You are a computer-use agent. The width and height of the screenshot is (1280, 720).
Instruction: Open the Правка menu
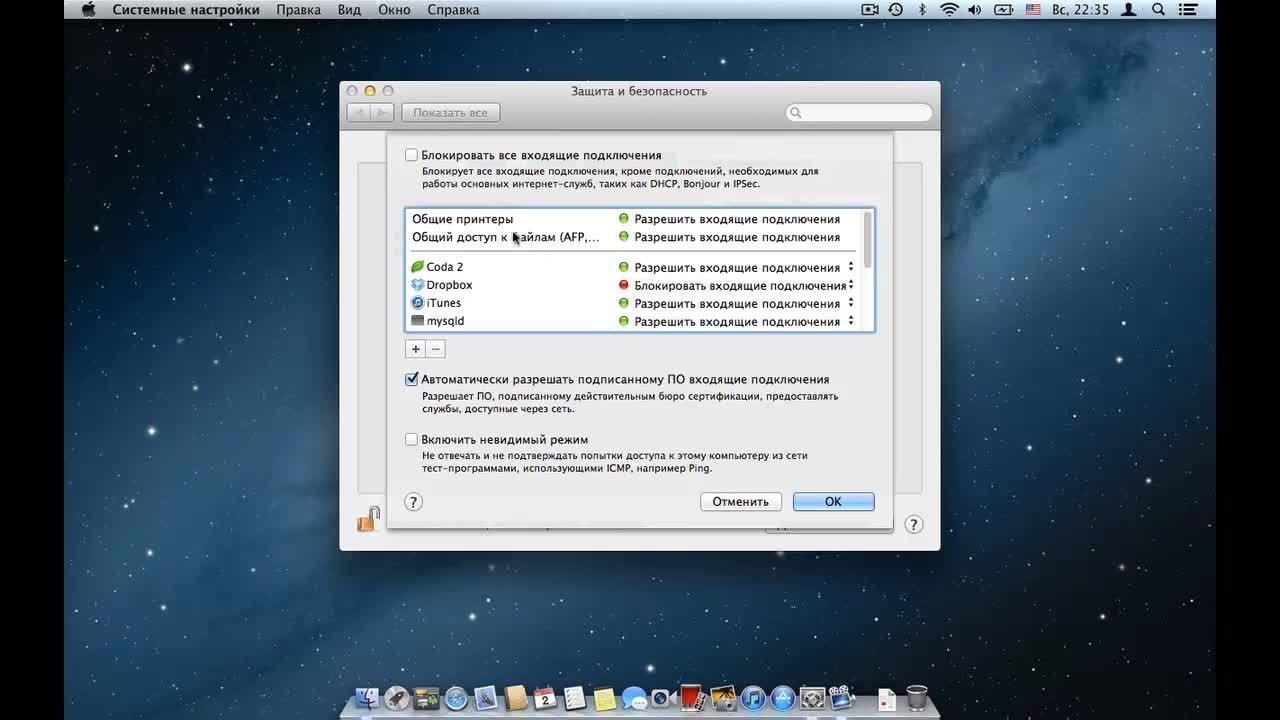point(298,9)
